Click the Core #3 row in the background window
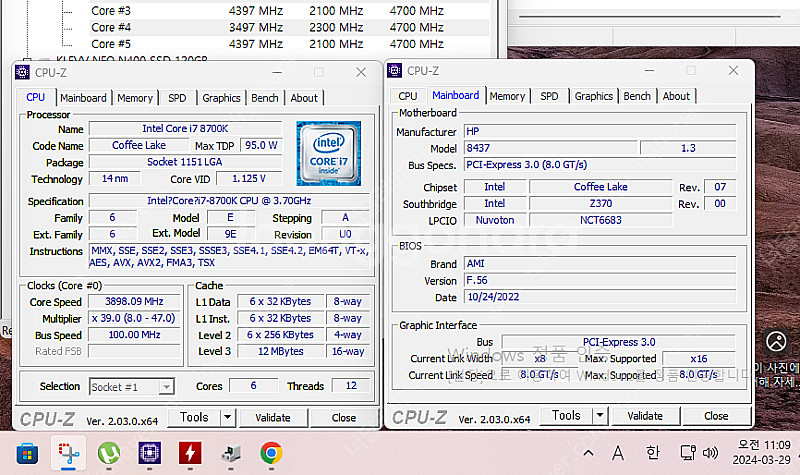Viewport: 800px width, 475px height. point(289,11)
